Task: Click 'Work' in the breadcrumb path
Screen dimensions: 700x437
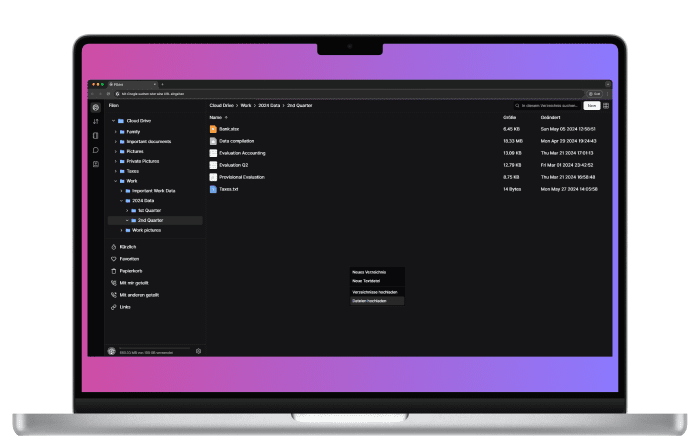Action: click(245, 105)
